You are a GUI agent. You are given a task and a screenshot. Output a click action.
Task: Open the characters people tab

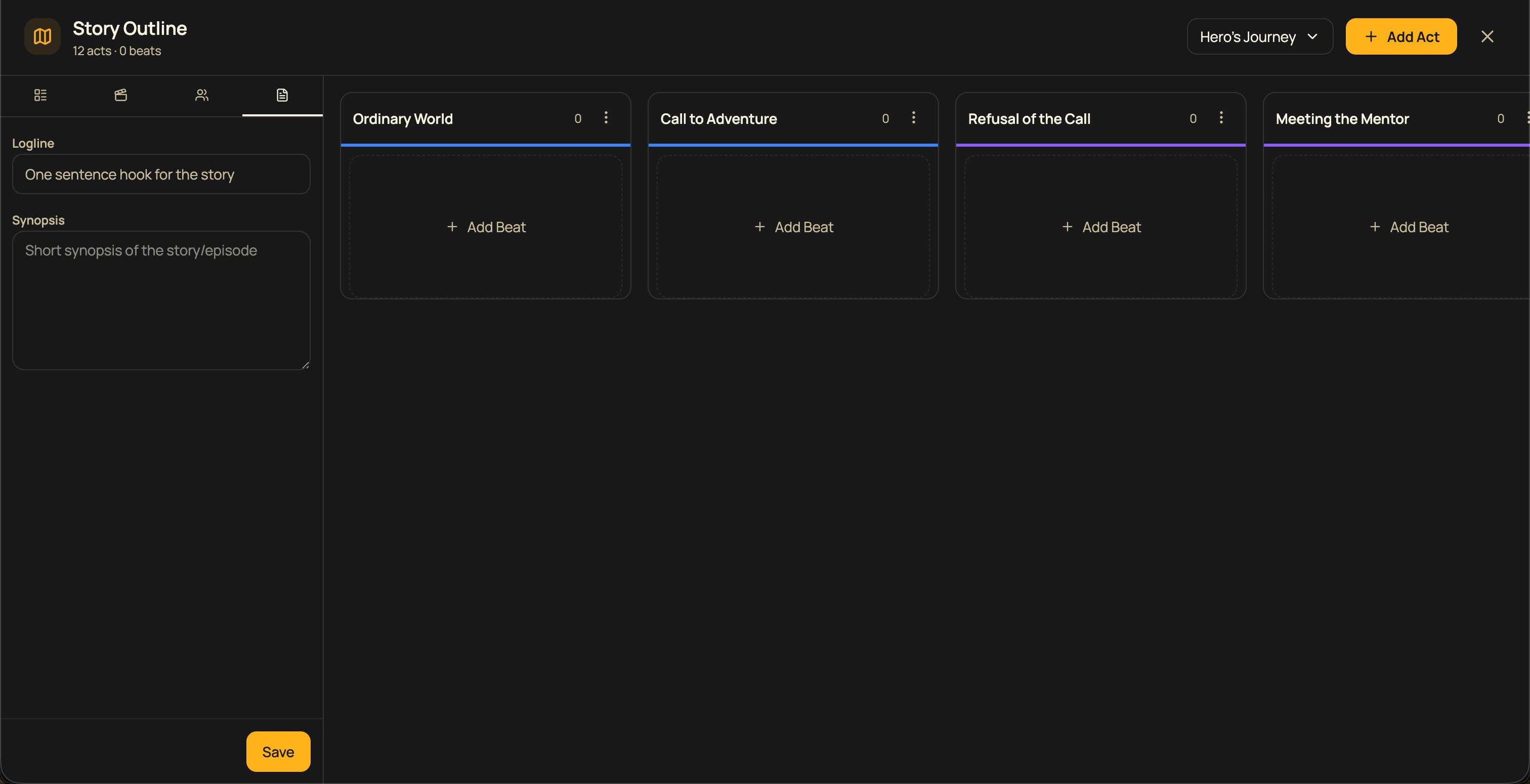coord(202,95)
